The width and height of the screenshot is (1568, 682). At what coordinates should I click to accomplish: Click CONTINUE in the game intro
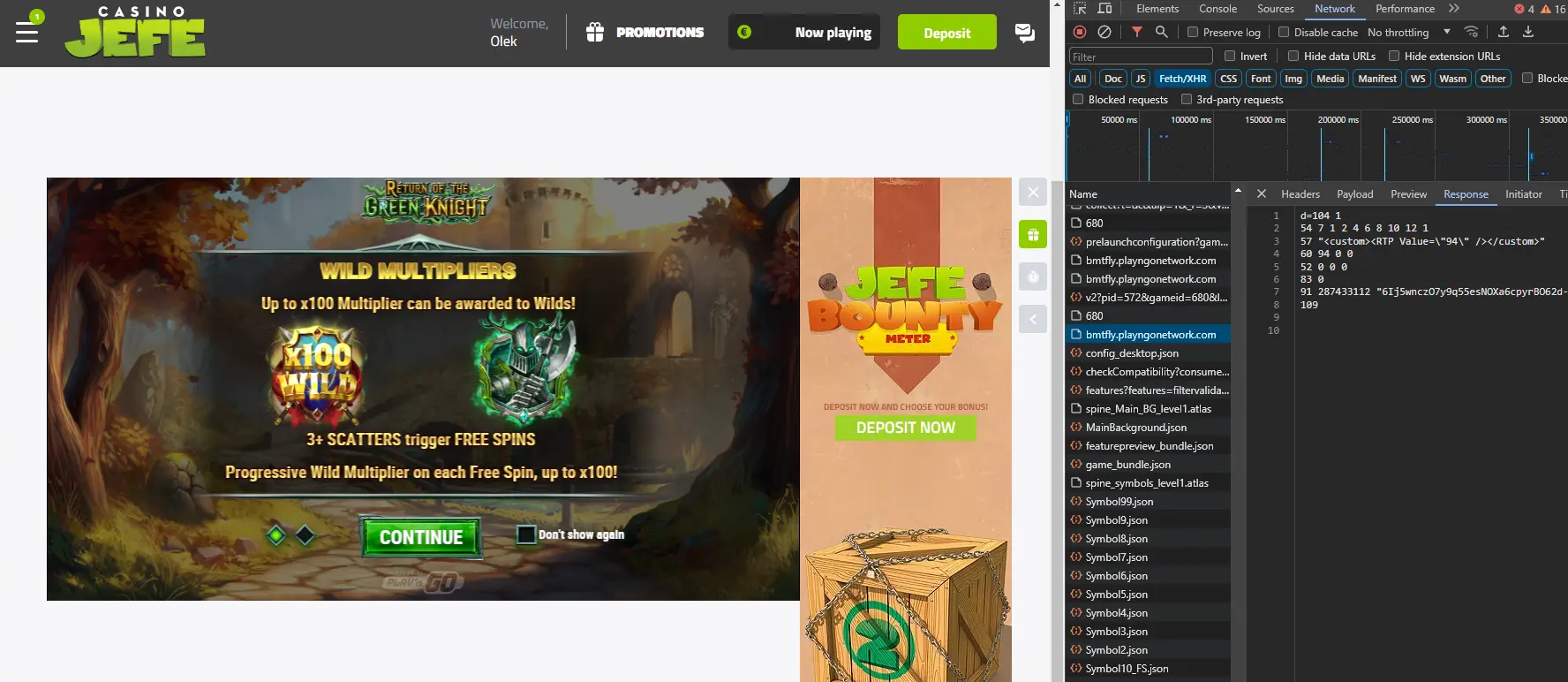[421, 537]
